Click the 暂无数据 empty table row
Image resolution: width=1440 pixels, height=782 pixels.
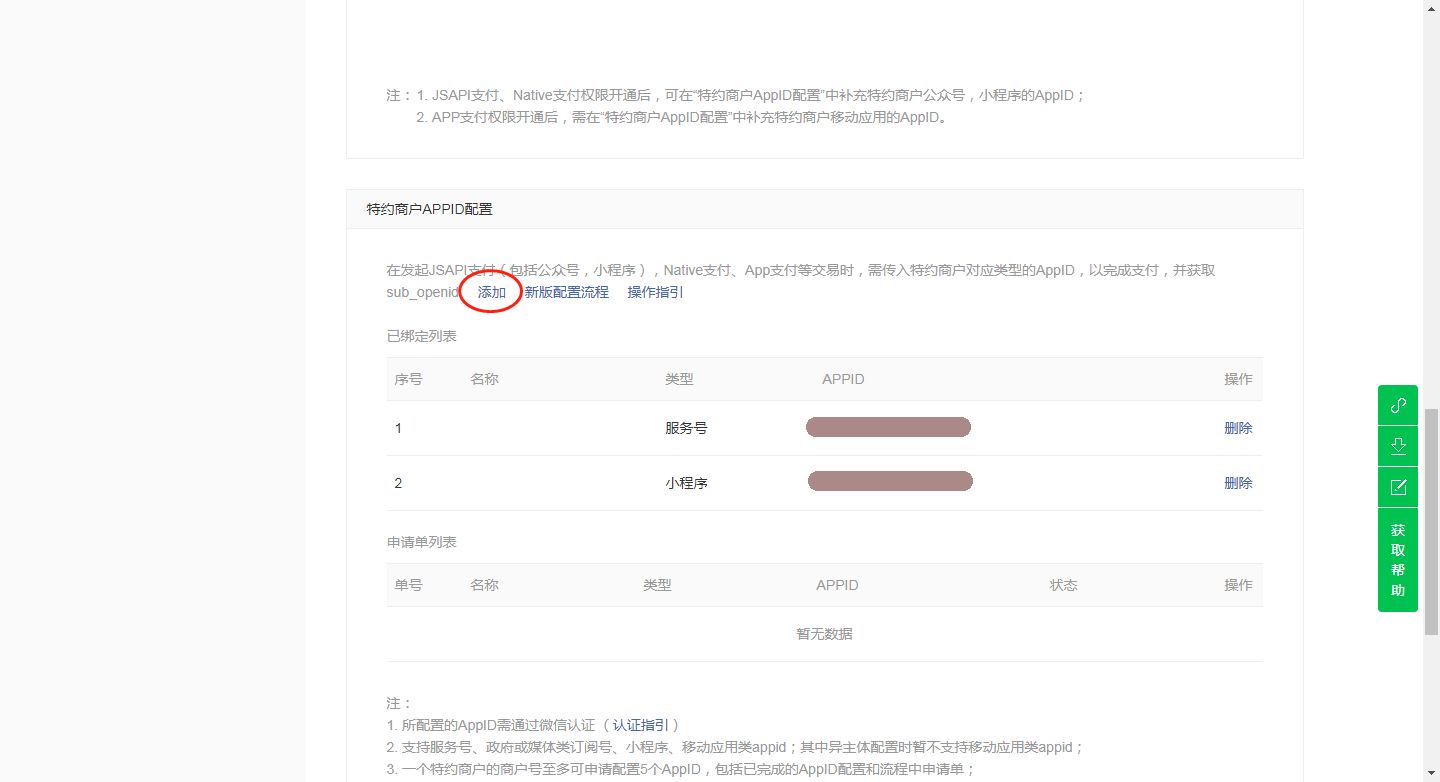(824, 634)
